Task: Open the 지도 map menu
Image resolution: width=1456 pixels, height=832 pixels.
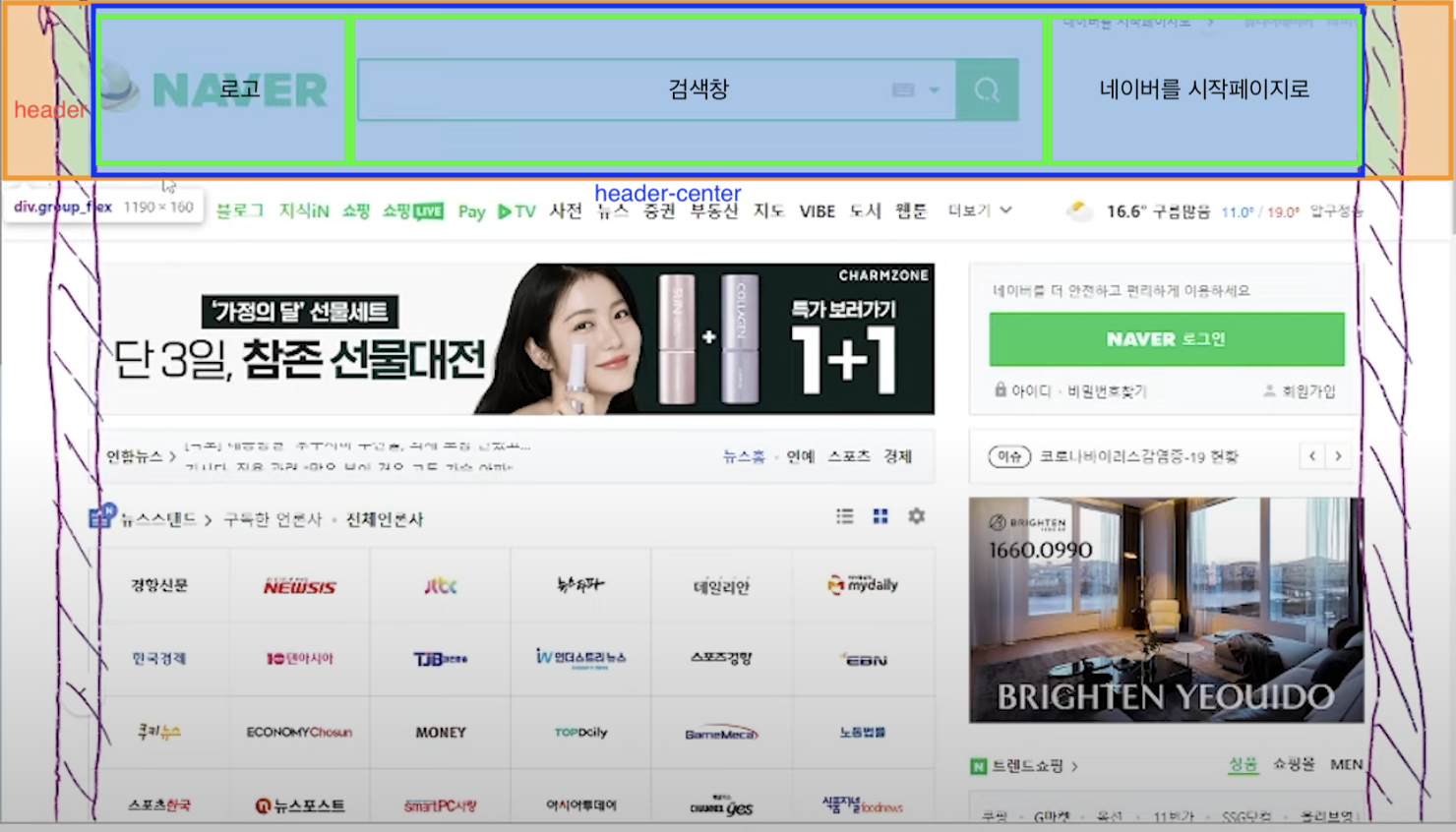Action: [x=768, y=210]
